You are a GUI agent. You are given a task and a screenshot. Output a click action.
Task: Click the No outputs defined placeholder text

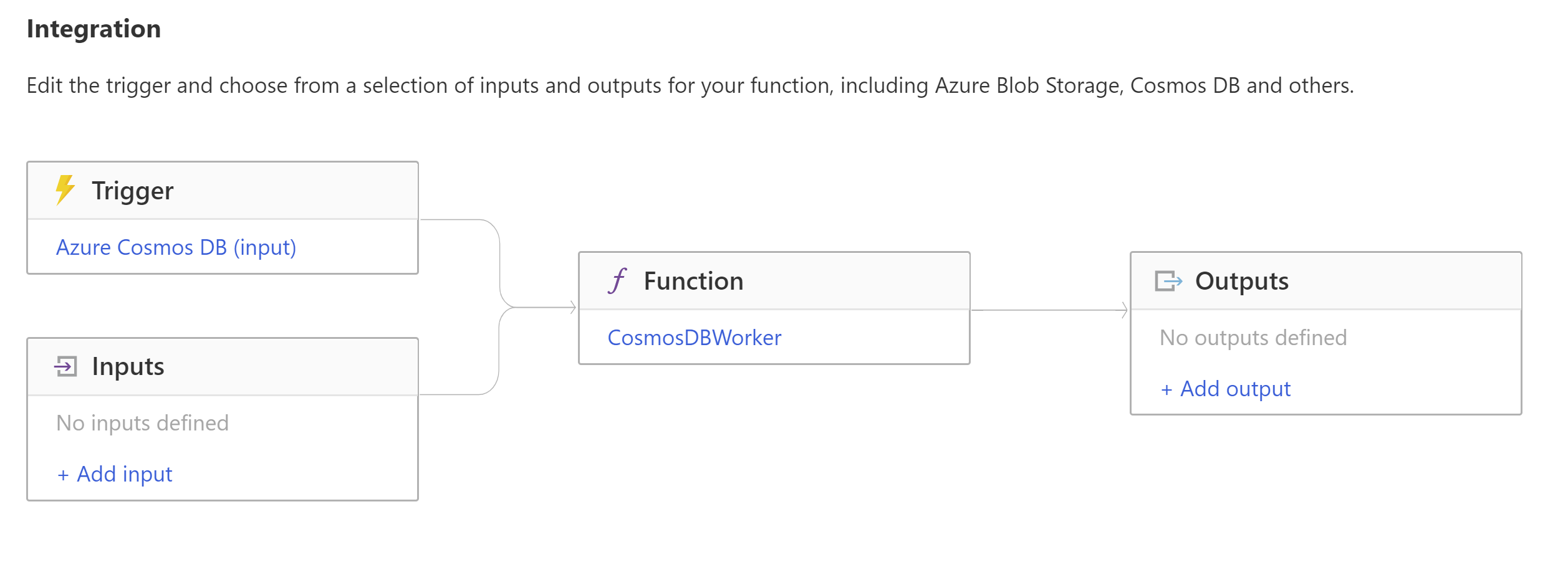[1253, 338]
